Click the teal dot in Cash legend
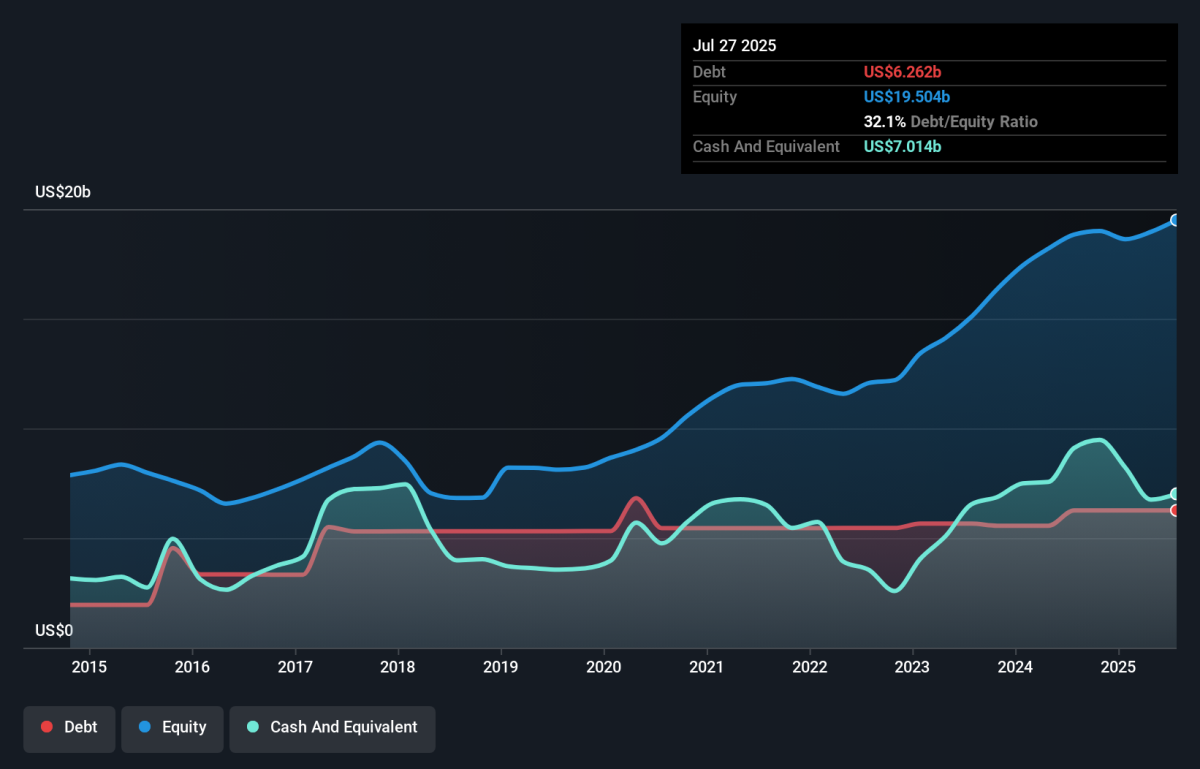This screenshot has height=769, width=1200. coord(253,727)
